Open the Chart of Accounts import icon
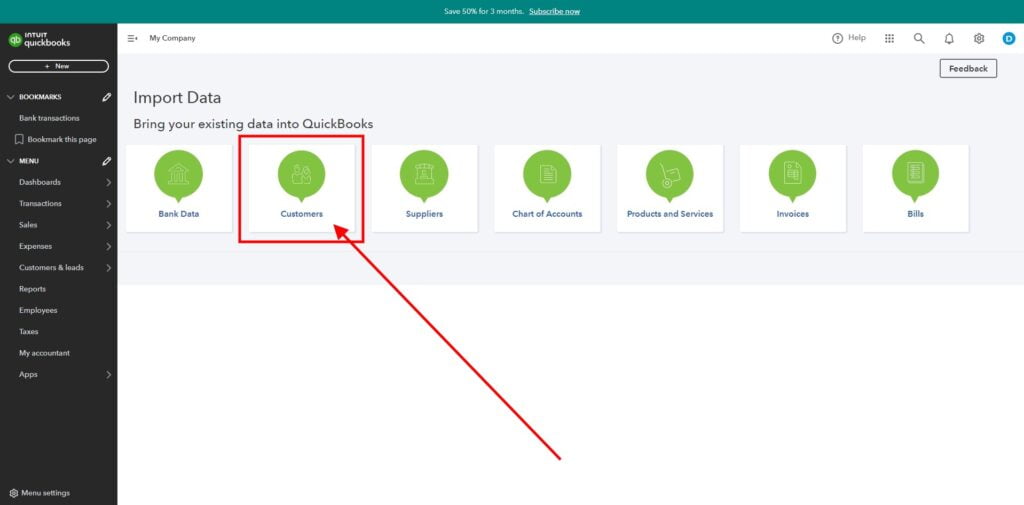1024x505 pixels. (547, 174)
